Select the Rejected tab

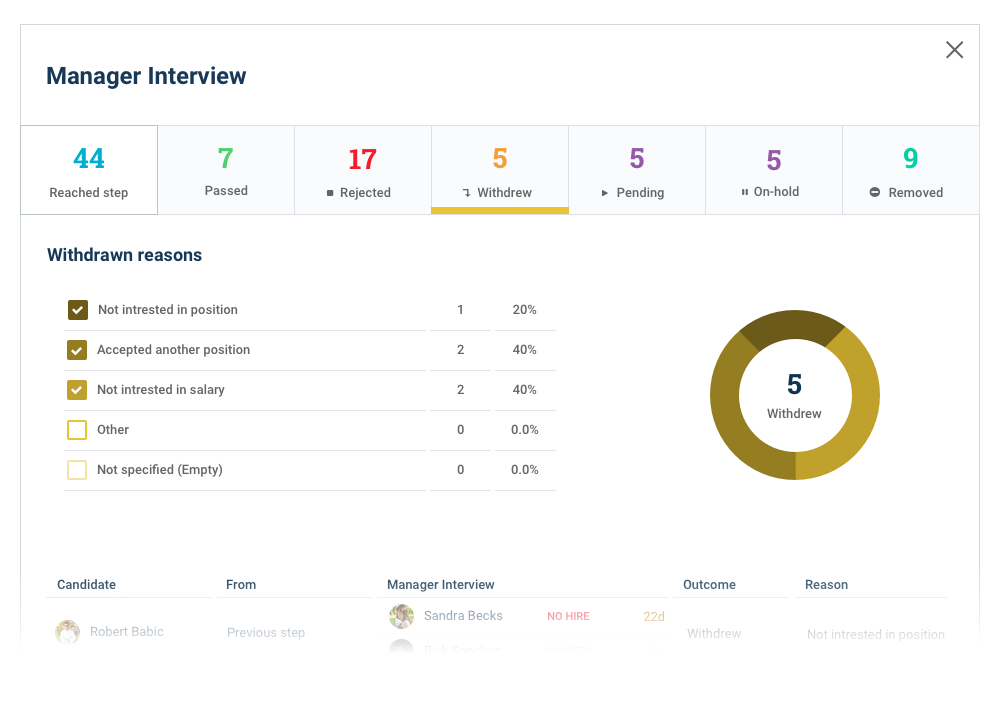[362, 170]
